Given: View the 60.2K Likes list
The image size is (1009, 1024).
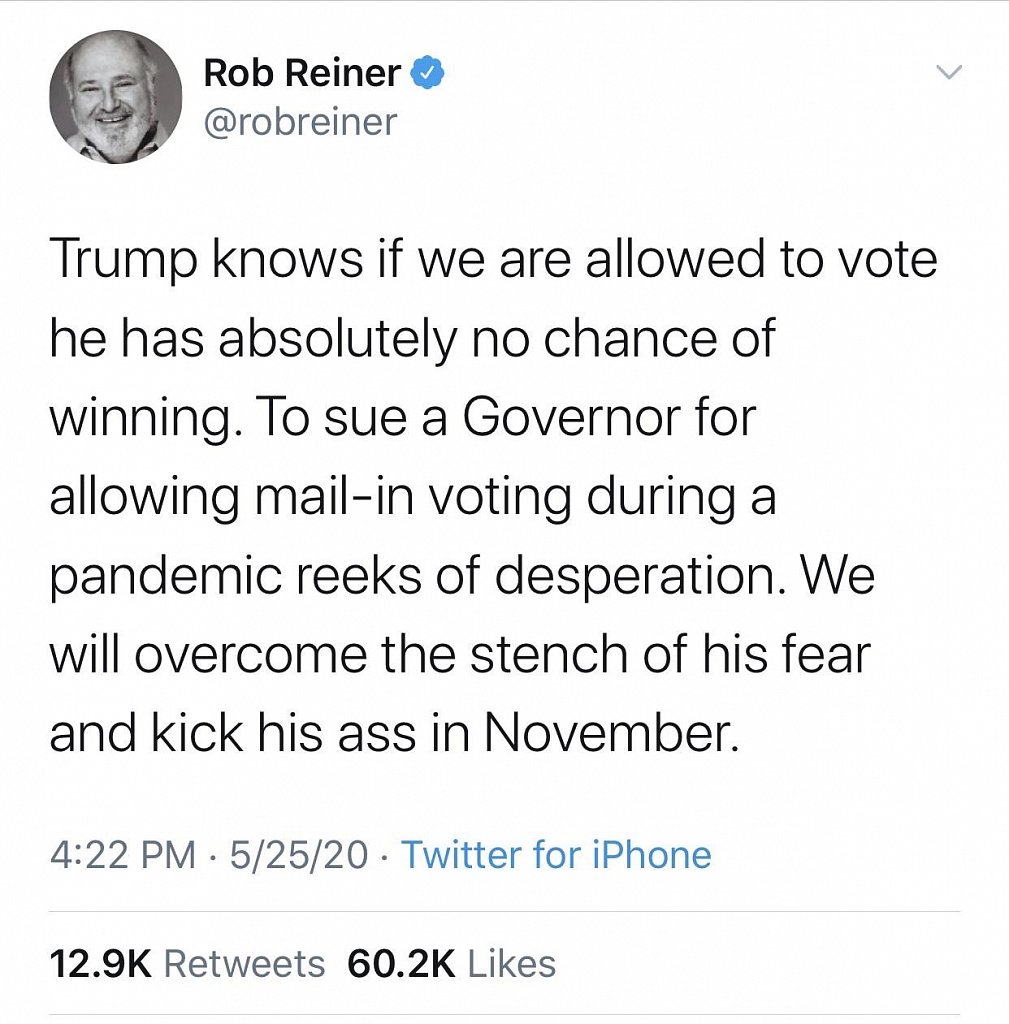Looking at the screenshot, I should pos(451,964).
